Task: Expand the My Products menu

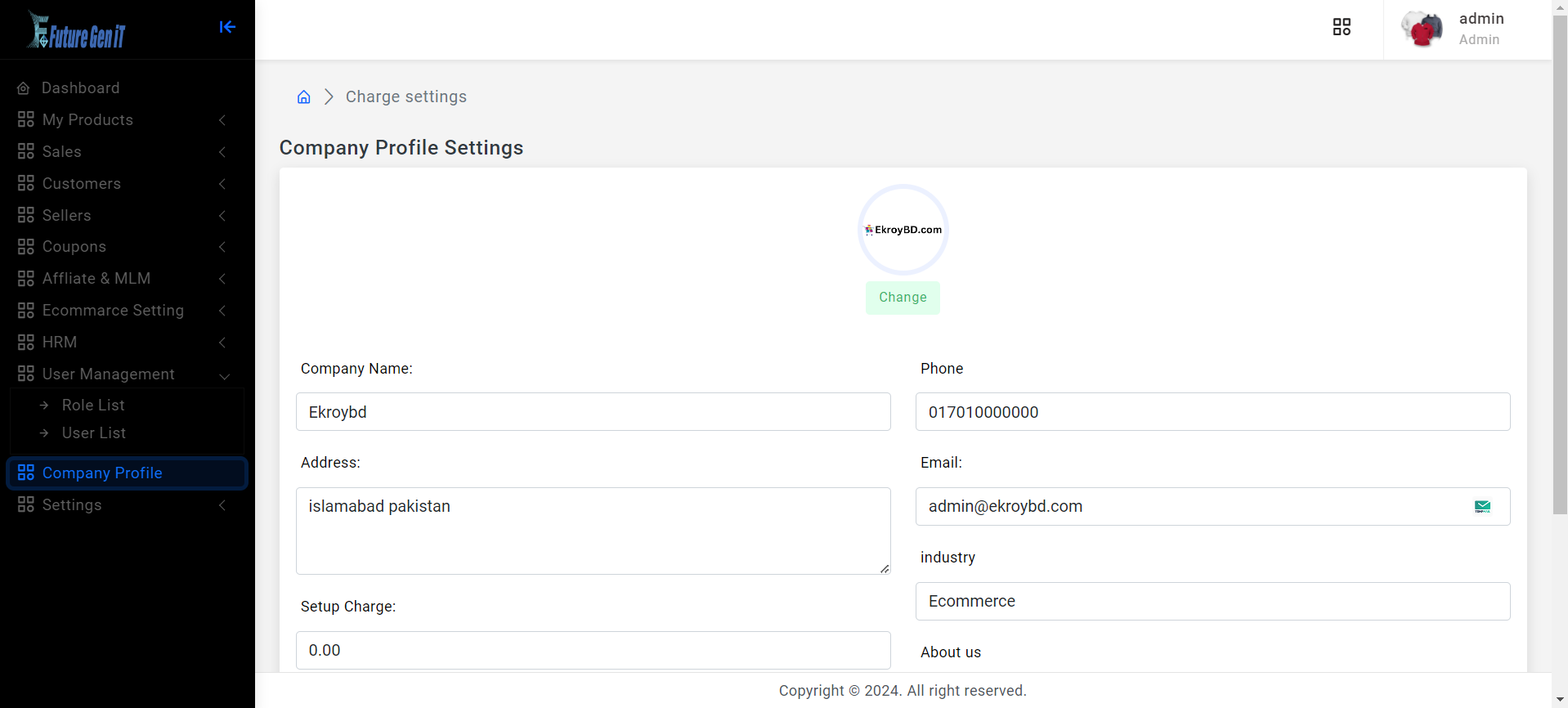Action: pyautogui.click(x=123, y=120)
